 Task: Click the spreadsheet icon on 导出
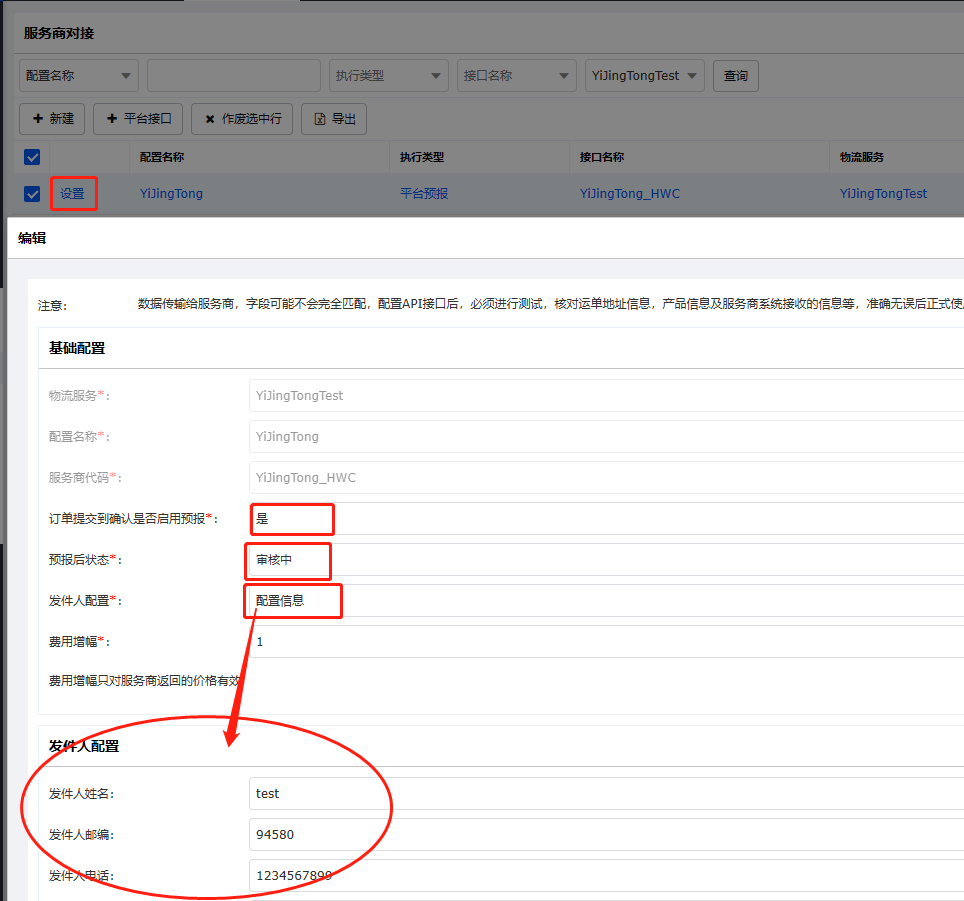pos(320,119)
